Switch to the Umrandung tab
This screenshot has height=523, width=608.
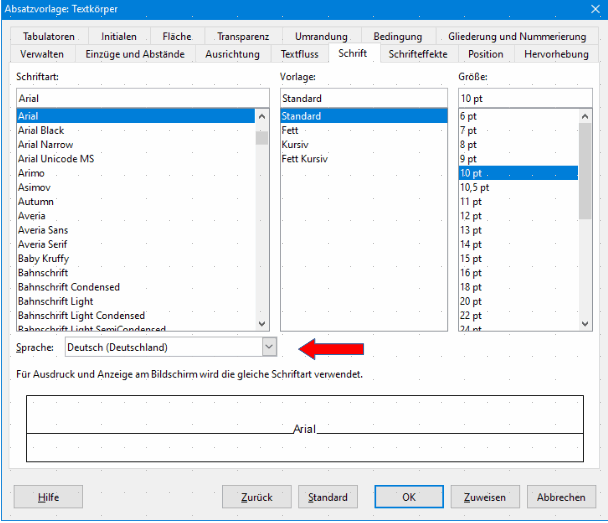[x=321, y=36]
